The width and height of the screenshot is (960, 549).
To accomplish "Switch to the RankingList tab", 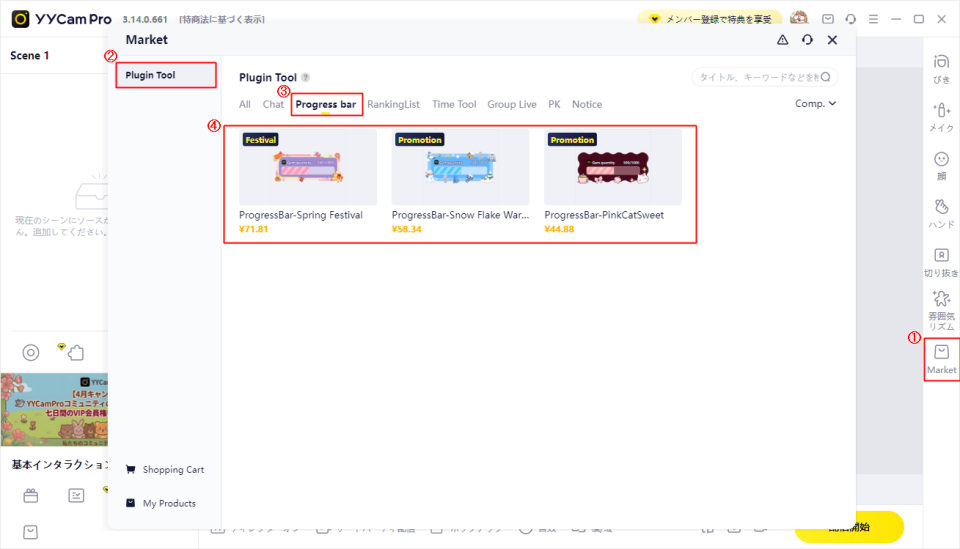I will tap(393, 104).
